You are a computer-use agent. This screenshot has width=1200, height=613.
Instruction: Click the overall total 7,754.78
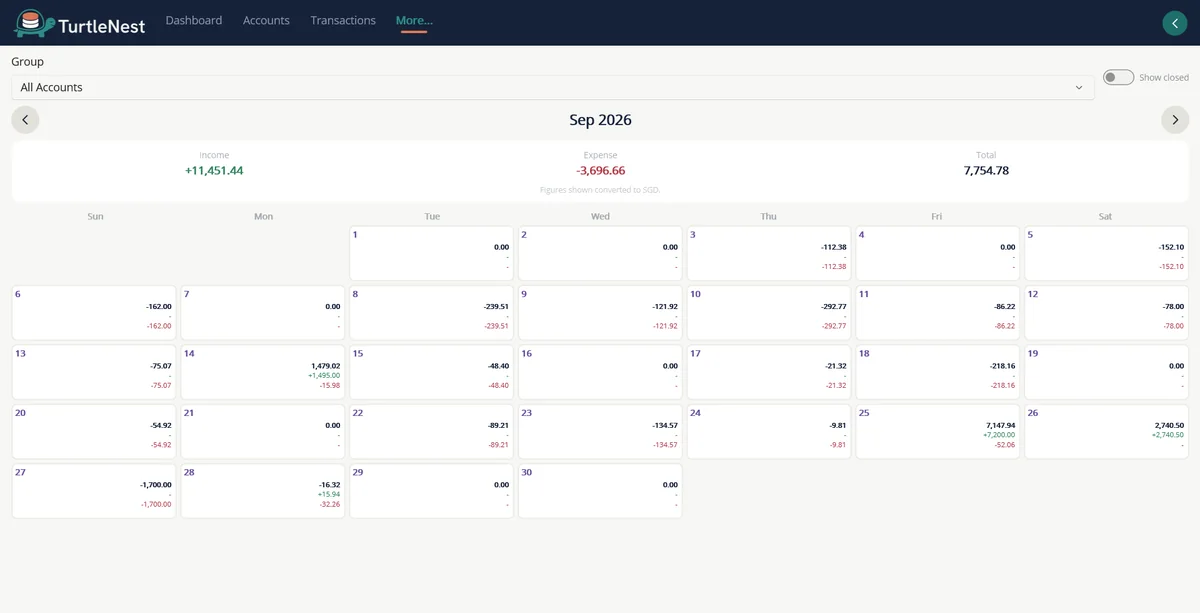986,171
